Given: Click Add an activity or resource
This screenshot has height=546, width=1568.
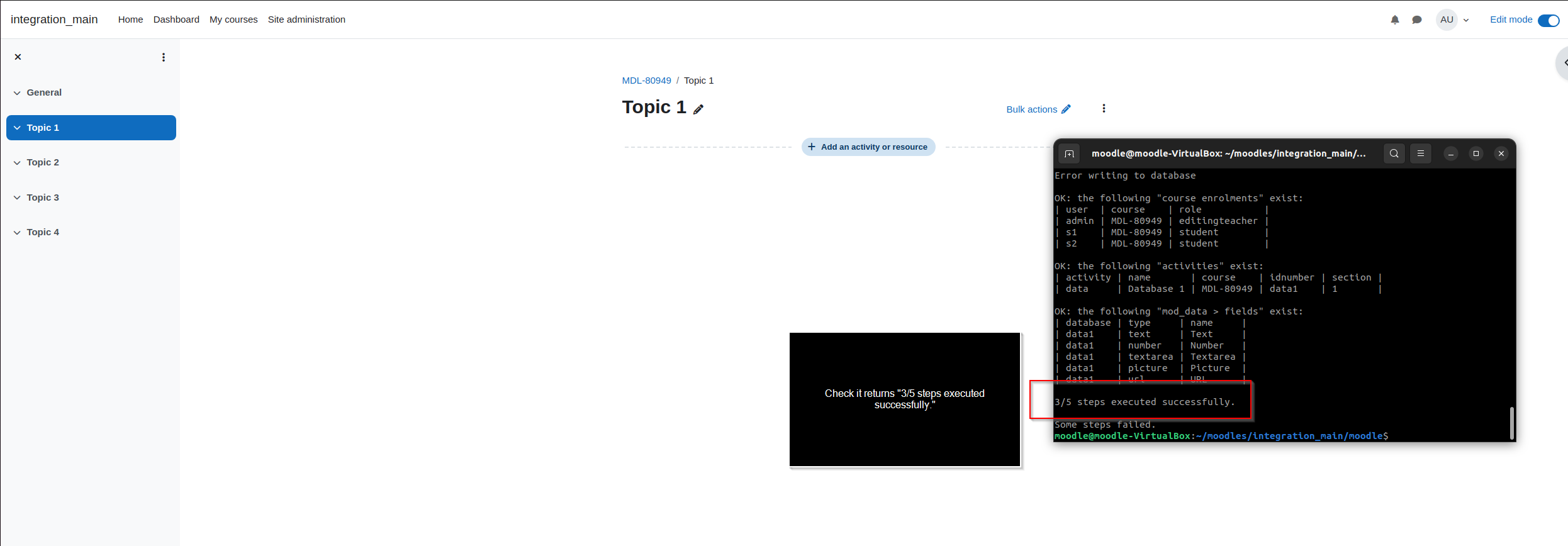Looking at the screenshot, I should point(868,147).
